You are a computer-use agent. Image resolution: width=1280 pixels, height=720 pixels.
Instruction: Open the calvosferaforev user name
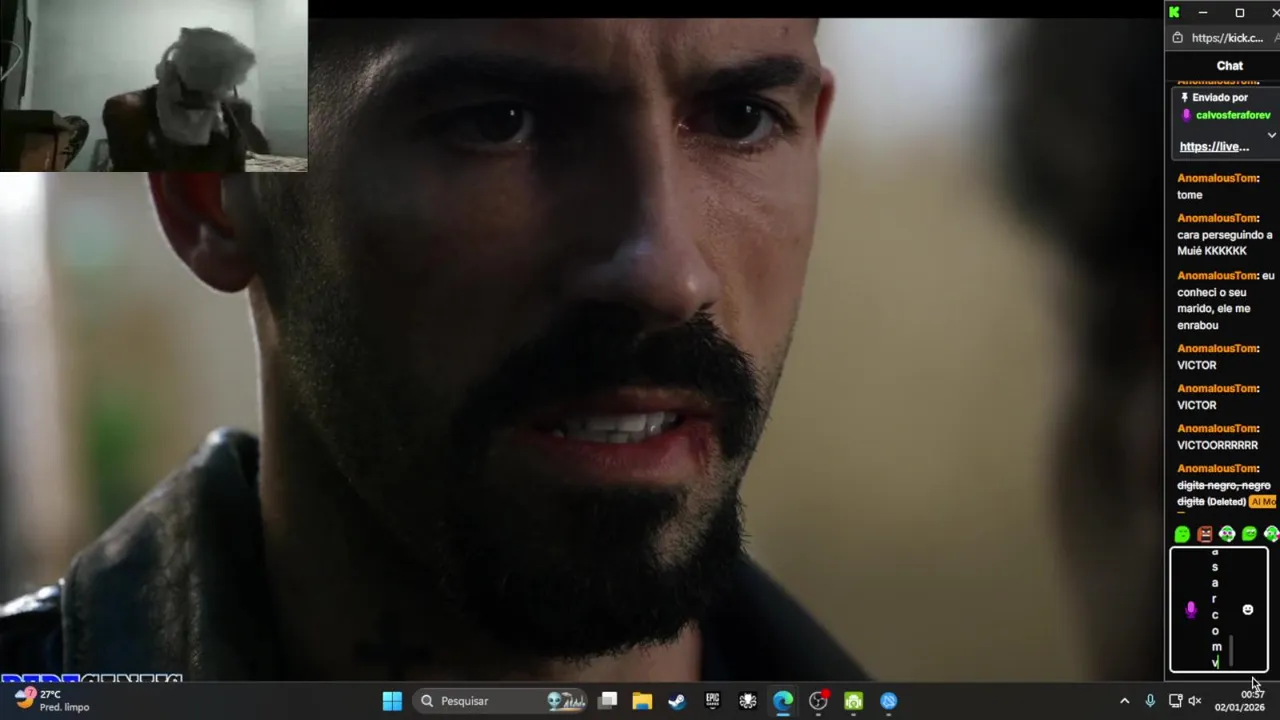coord(1233,115)
